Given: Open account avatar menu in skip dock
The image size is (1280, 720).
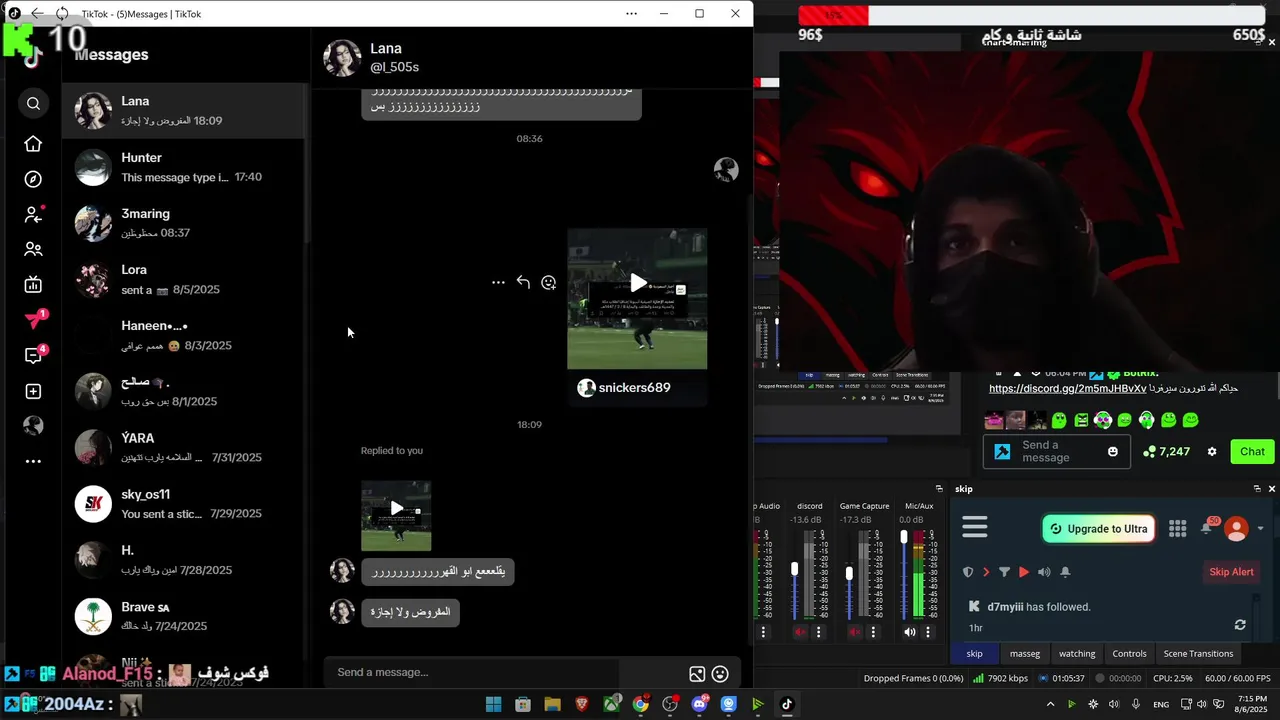Looking at the screenshot, I should coord(1237,528).
